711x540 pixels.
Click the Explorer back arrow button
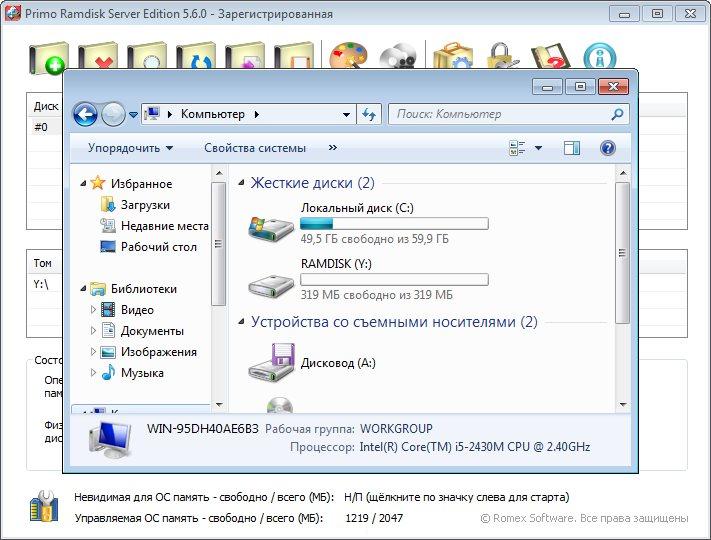click(85, 115)
